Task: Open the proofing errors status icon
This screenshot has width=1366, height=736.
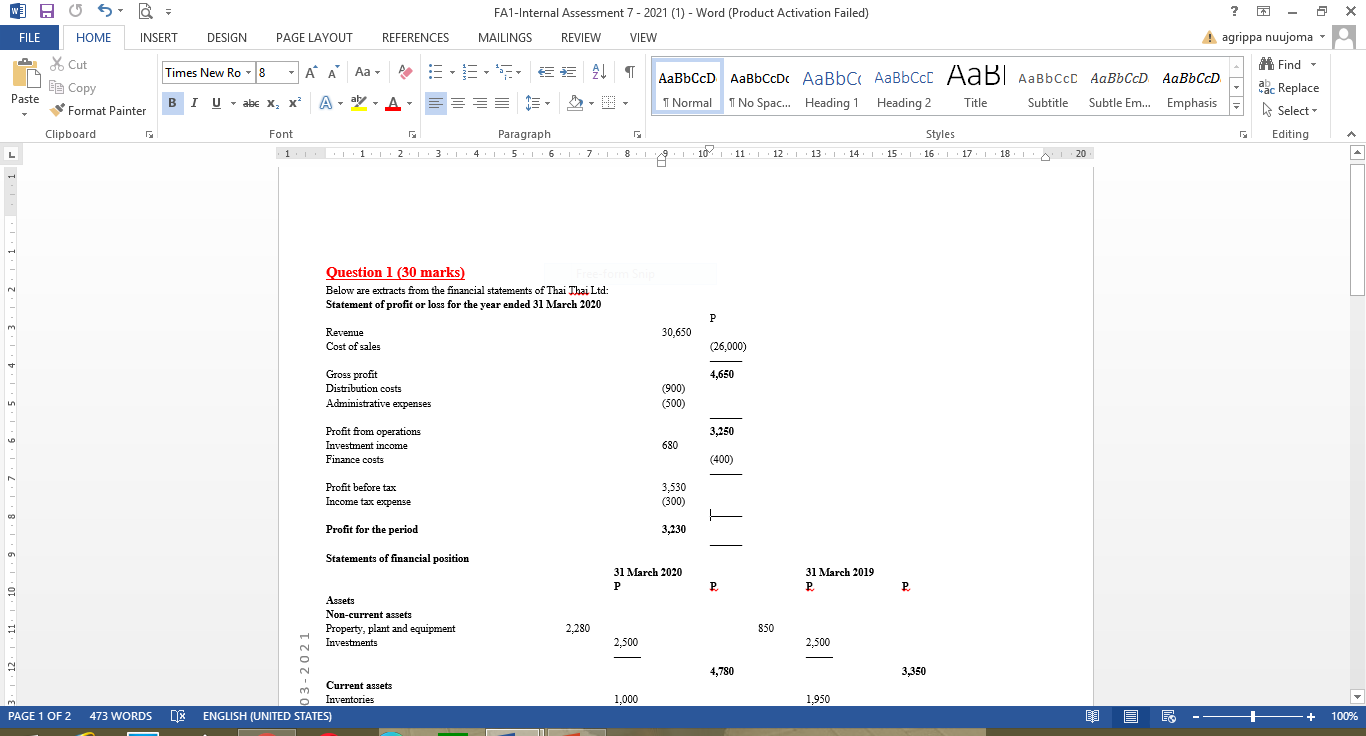Action: point(179,716)
